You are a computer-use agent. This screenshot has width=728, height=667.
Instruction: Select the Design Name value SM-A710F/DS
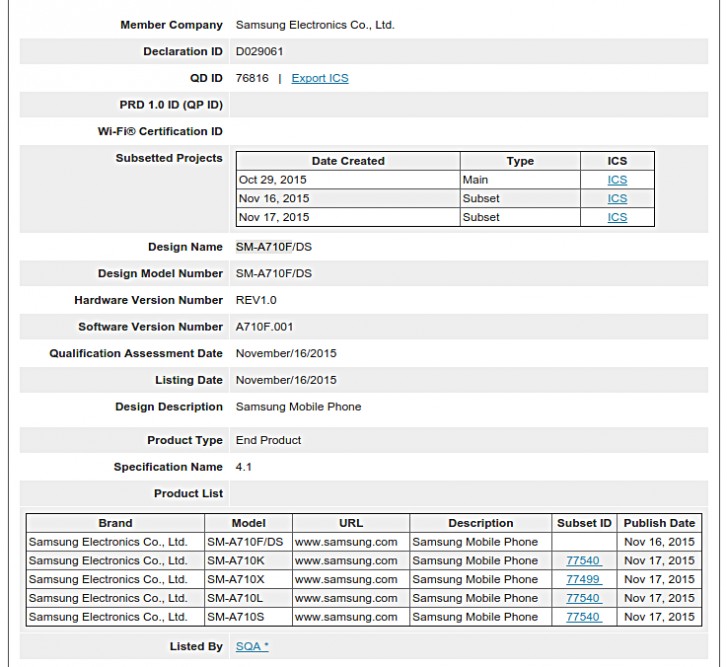pos(273,247)
